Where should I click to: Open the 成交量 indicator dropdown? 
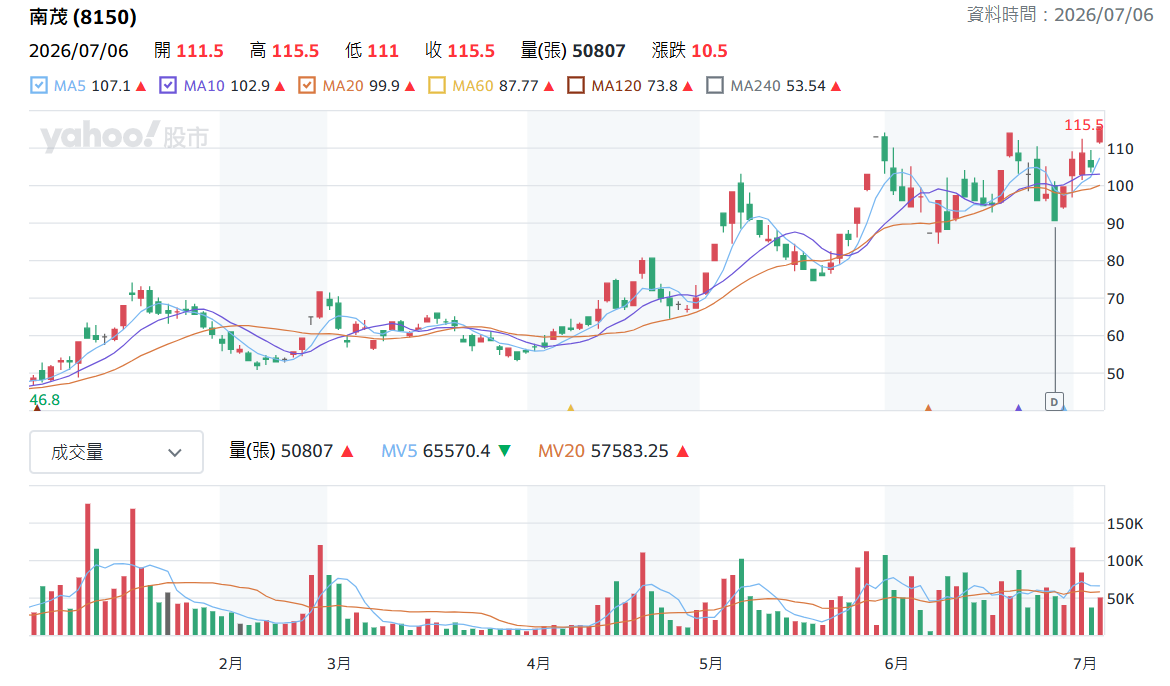[116, 452]
